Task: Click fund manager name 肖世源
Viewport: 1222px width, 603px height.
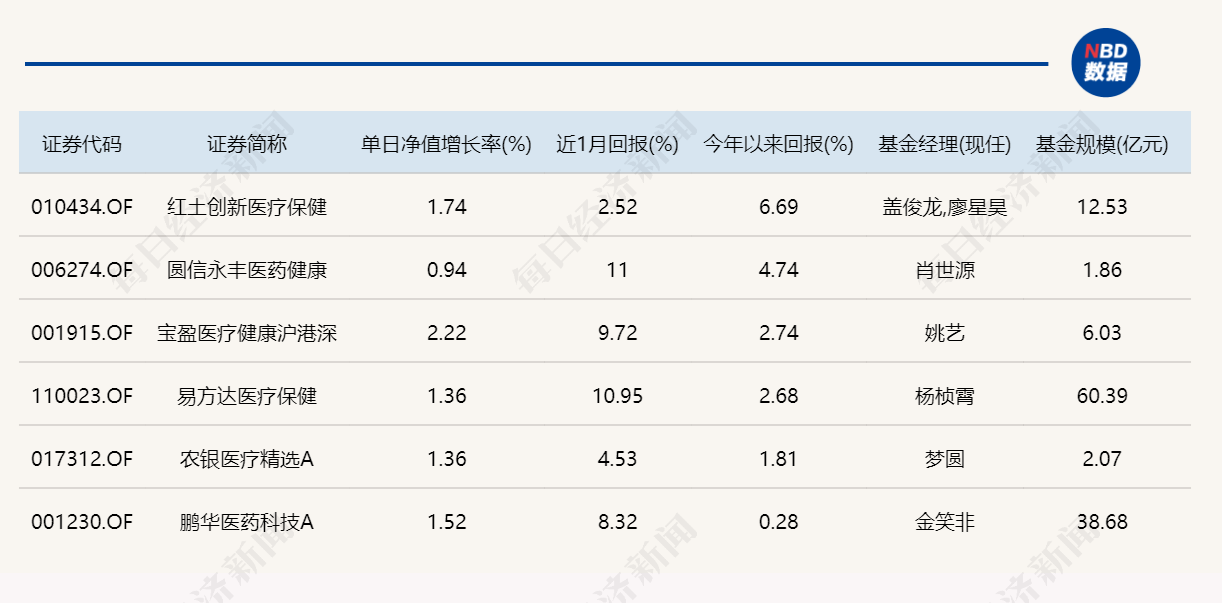Action: [x=945, y=270]
